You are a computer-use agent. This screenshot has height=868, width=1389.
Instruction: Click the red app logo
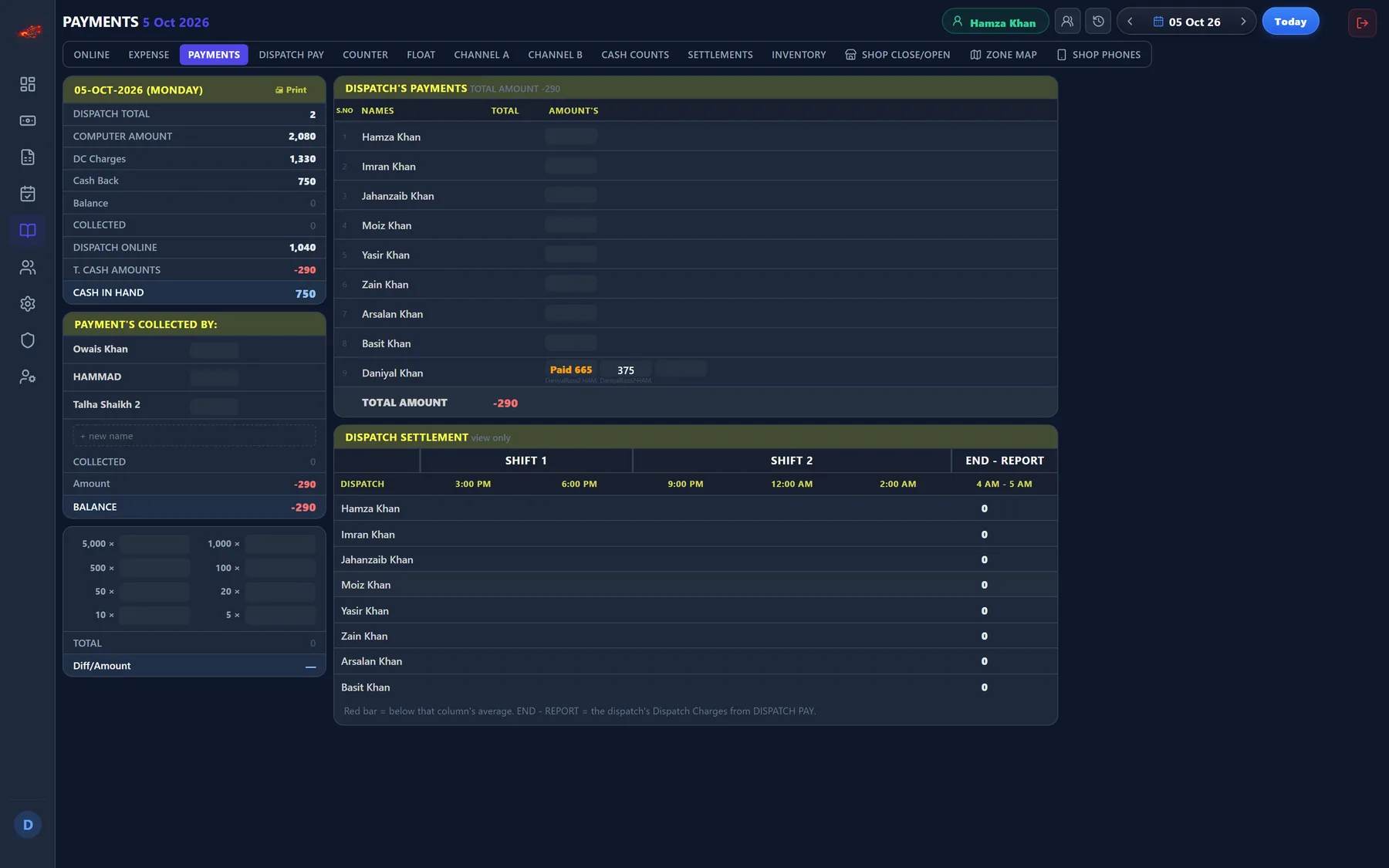(x=29, y=32)
